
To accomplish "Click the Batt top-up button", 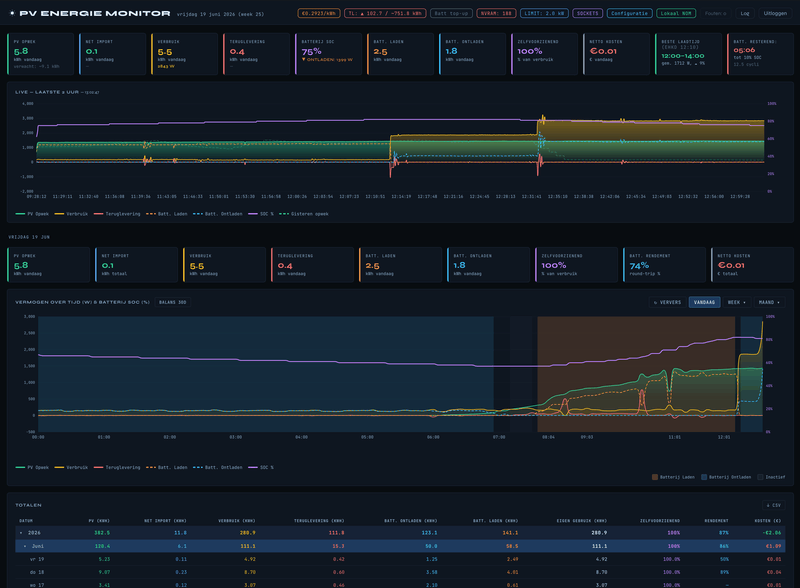I will [451, 13].
